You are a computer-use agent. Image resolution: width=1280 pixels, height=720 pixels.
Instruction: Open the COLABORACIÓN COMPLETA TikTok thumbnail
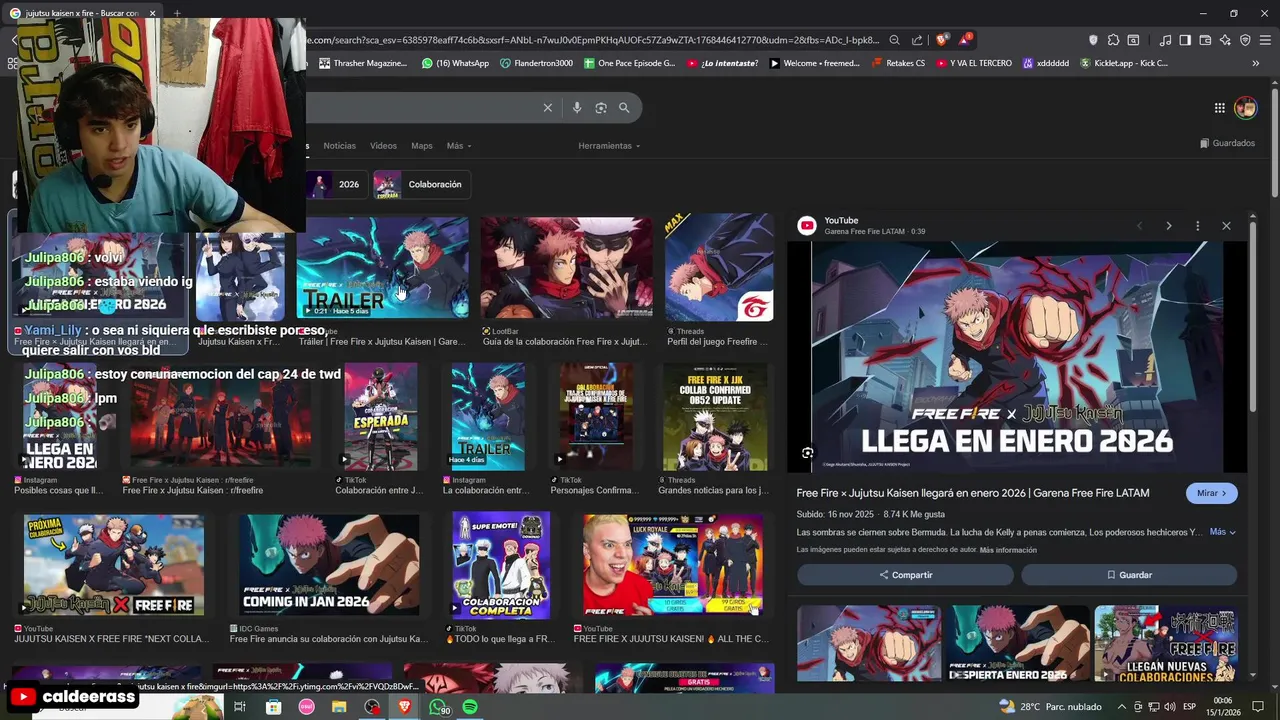pos(500,566)
